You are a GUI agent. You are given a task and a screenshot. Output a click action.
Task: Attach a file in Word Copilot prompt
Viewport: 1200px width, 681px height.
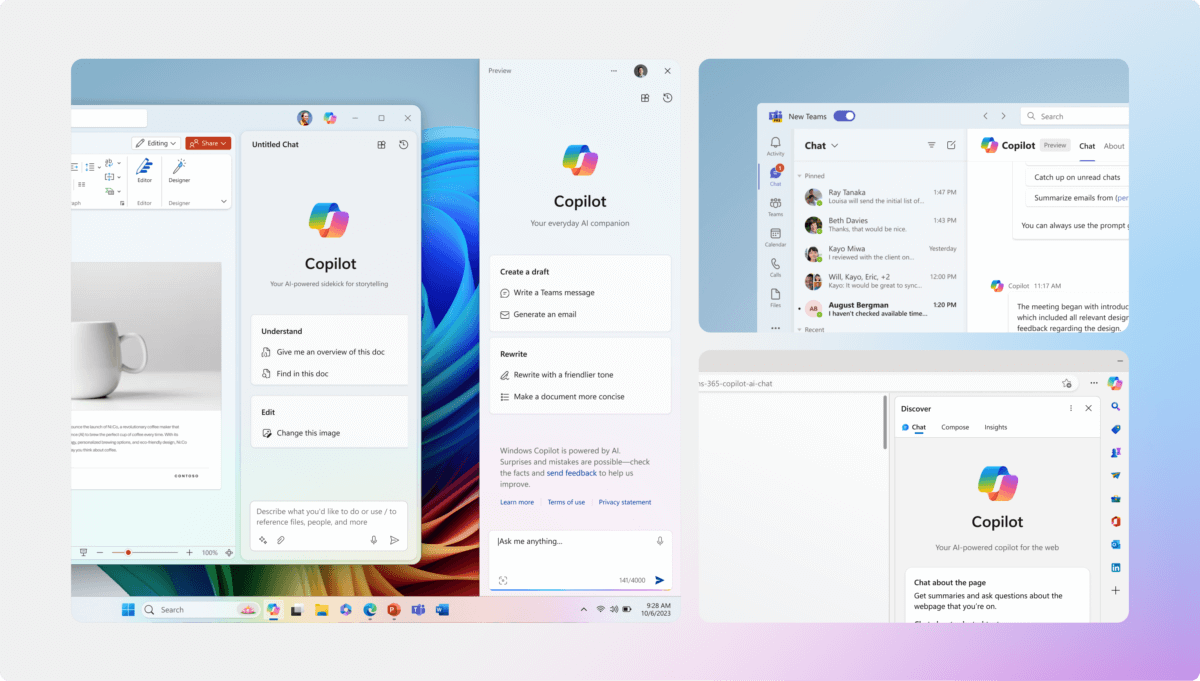pyautogui.click(x=281, y=540)
